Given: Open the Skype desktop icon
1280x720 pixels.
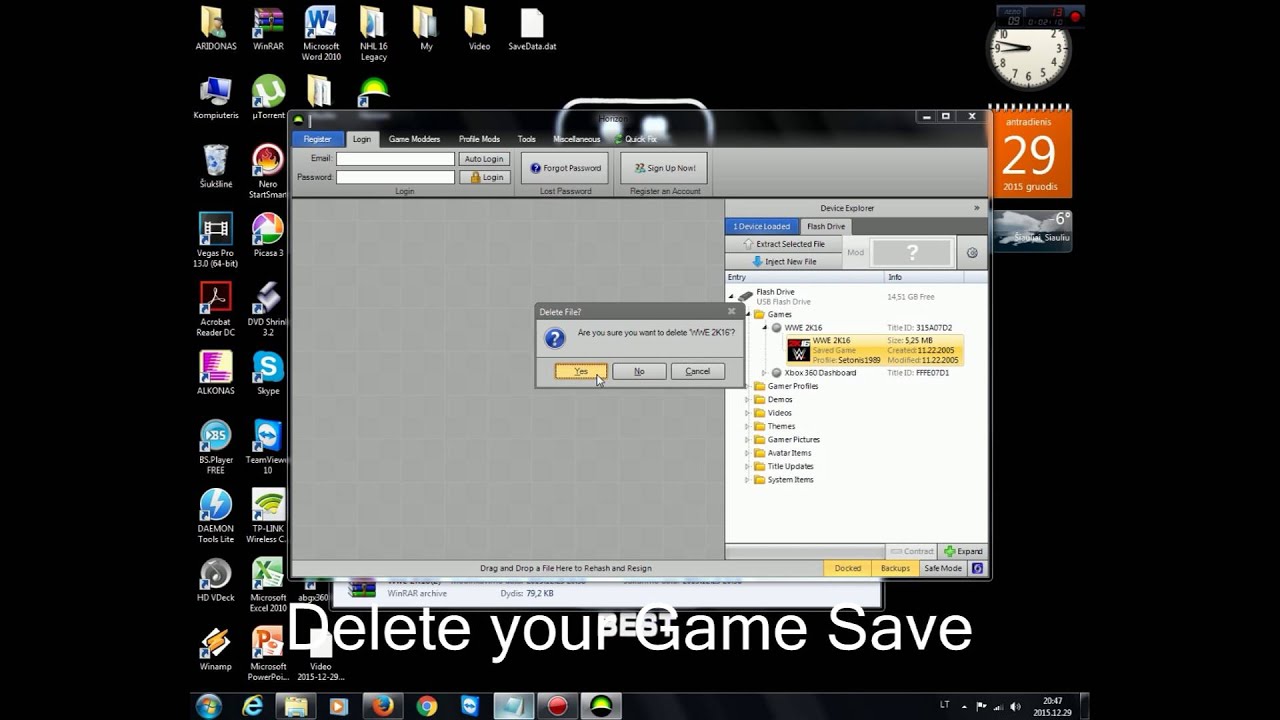Looking at the screenshot, I should (x=268, y=373).
